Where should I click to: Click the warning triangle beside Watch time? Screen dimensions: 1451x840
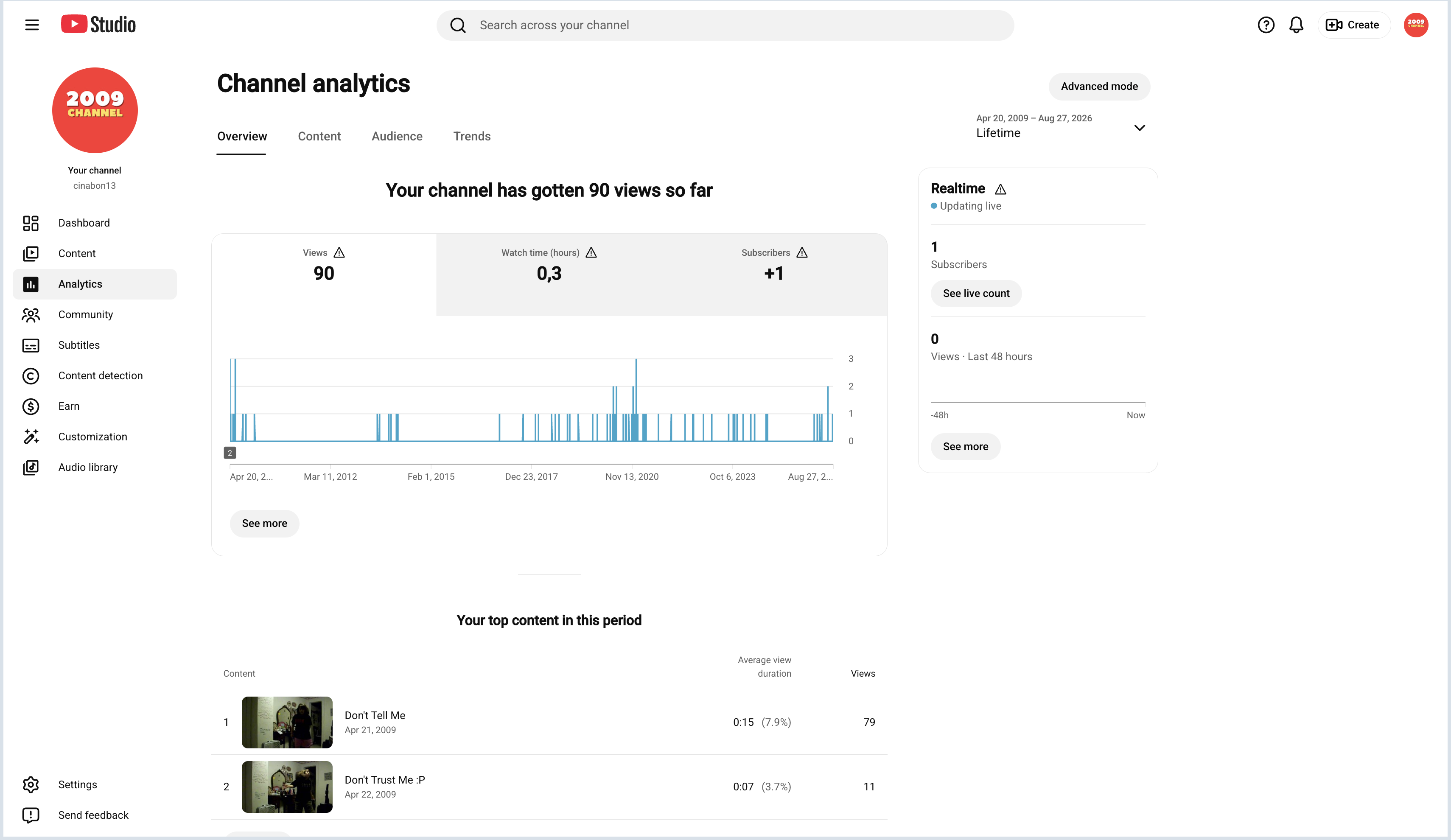(591, 252)
